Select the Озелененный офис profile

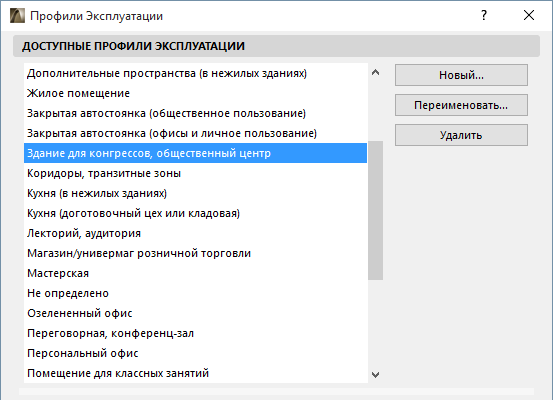tap(195, 313)
